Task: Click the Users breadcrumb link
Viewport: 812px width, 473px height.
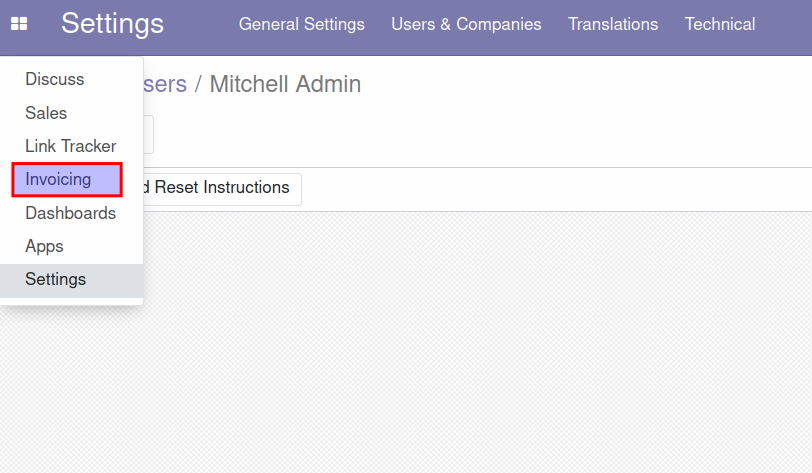Action: point(165,84)
